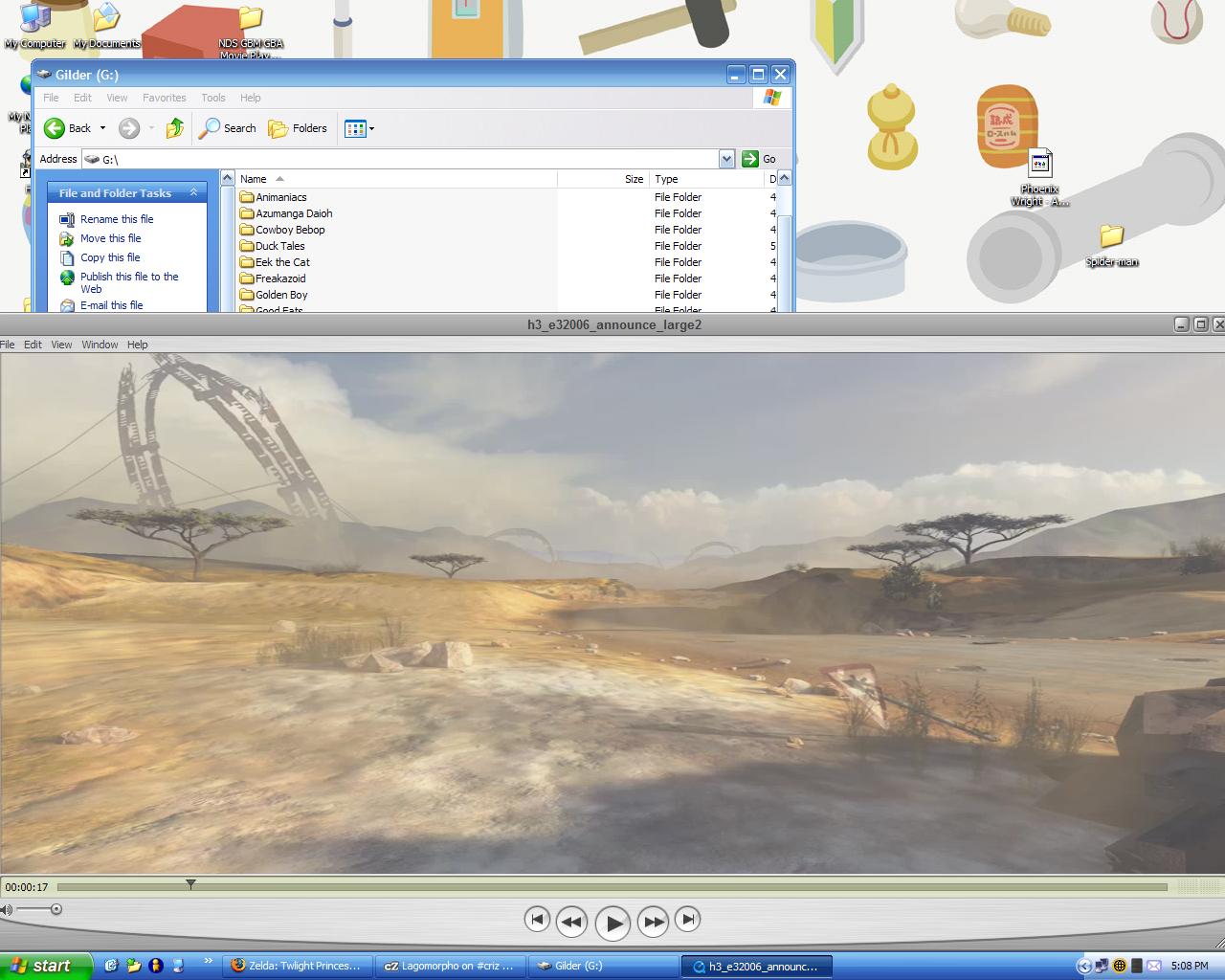Click the rewind button

coord(571,922)
